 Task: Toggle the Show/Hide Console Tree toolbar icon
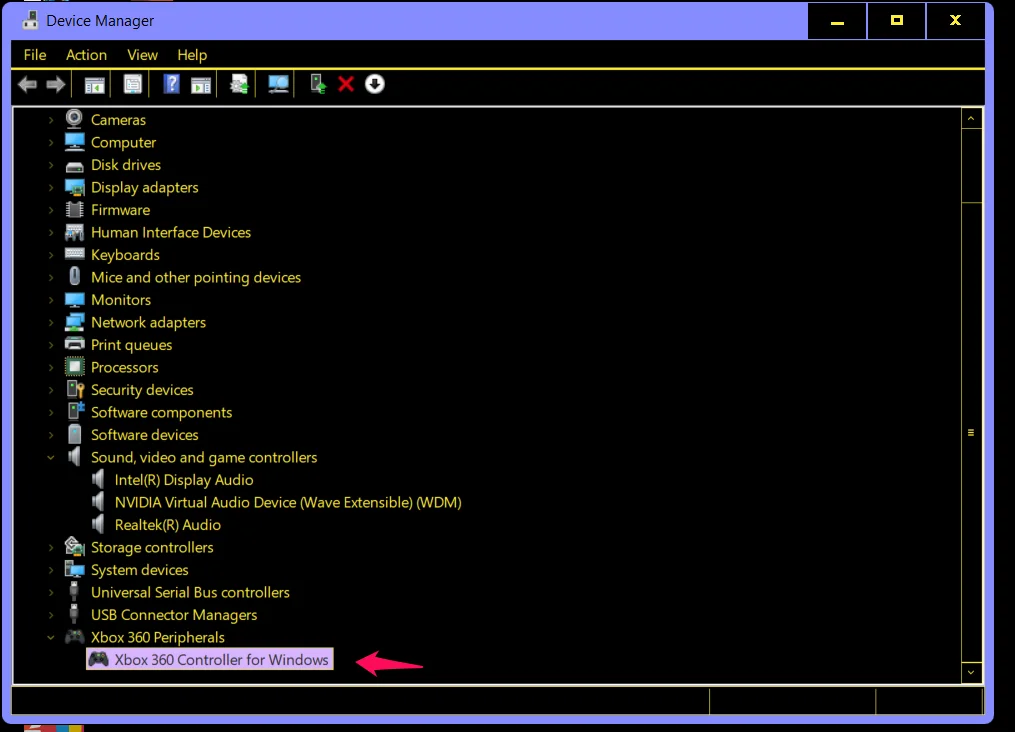click(x=95, y=84)
